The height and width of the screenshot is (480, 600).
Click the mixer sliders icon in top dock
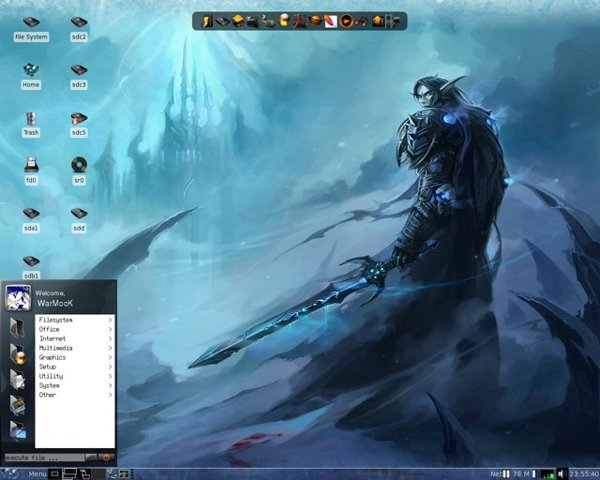pos(393,21)
